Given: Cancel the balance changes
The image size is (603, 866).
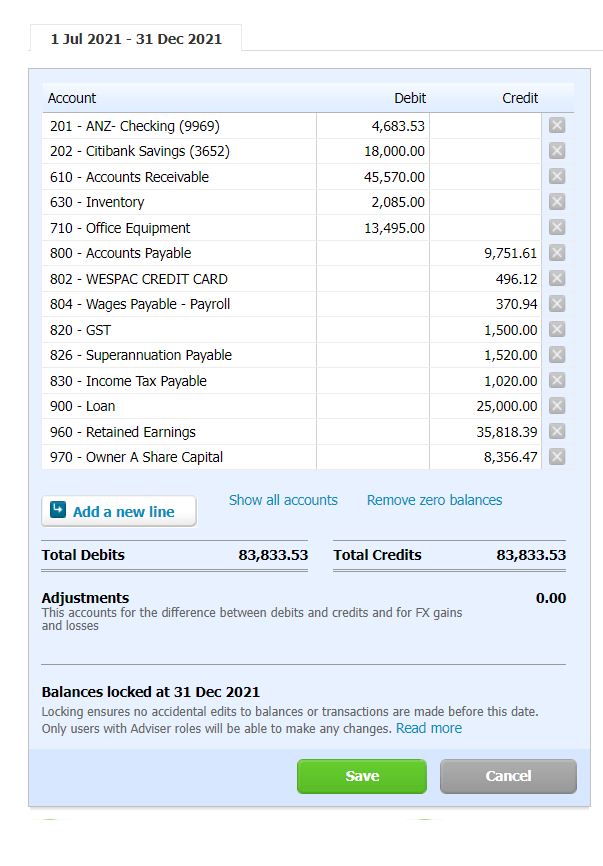Looking at the screenshot, I should click(508, 776).
